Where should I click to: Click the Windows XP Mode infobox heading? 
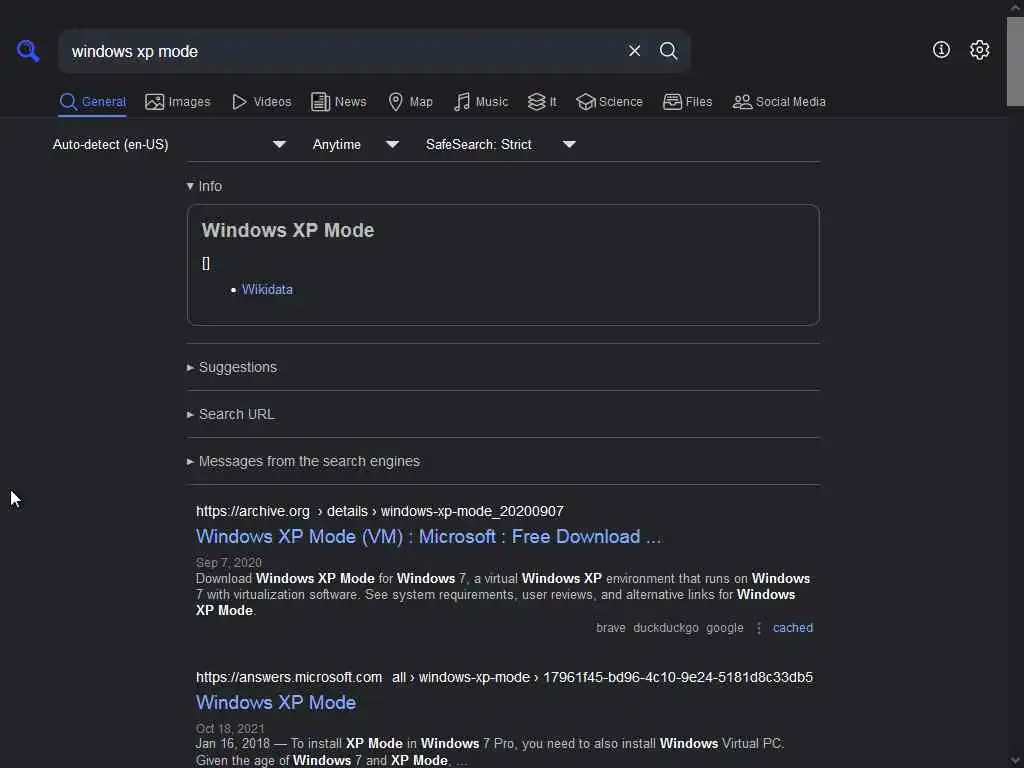click(287, 230)
